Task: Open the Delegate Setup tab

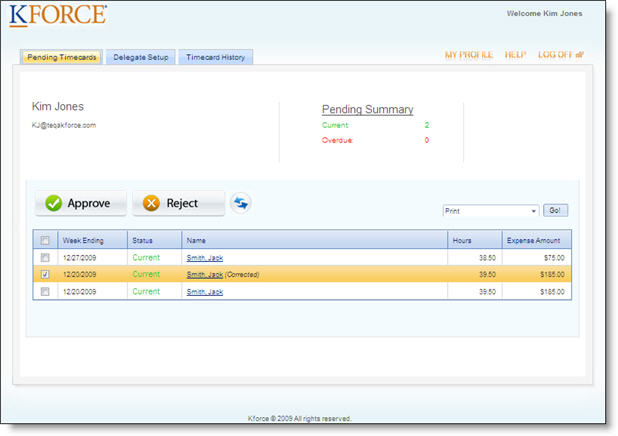Action: 141,57
